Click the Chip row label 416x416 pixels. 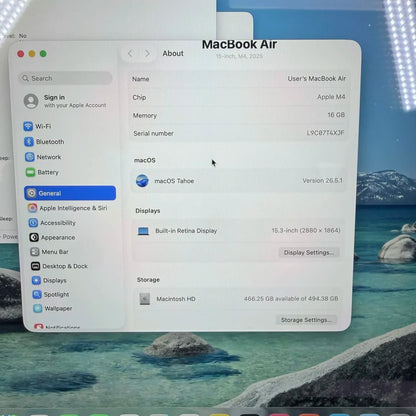(139, 97)
